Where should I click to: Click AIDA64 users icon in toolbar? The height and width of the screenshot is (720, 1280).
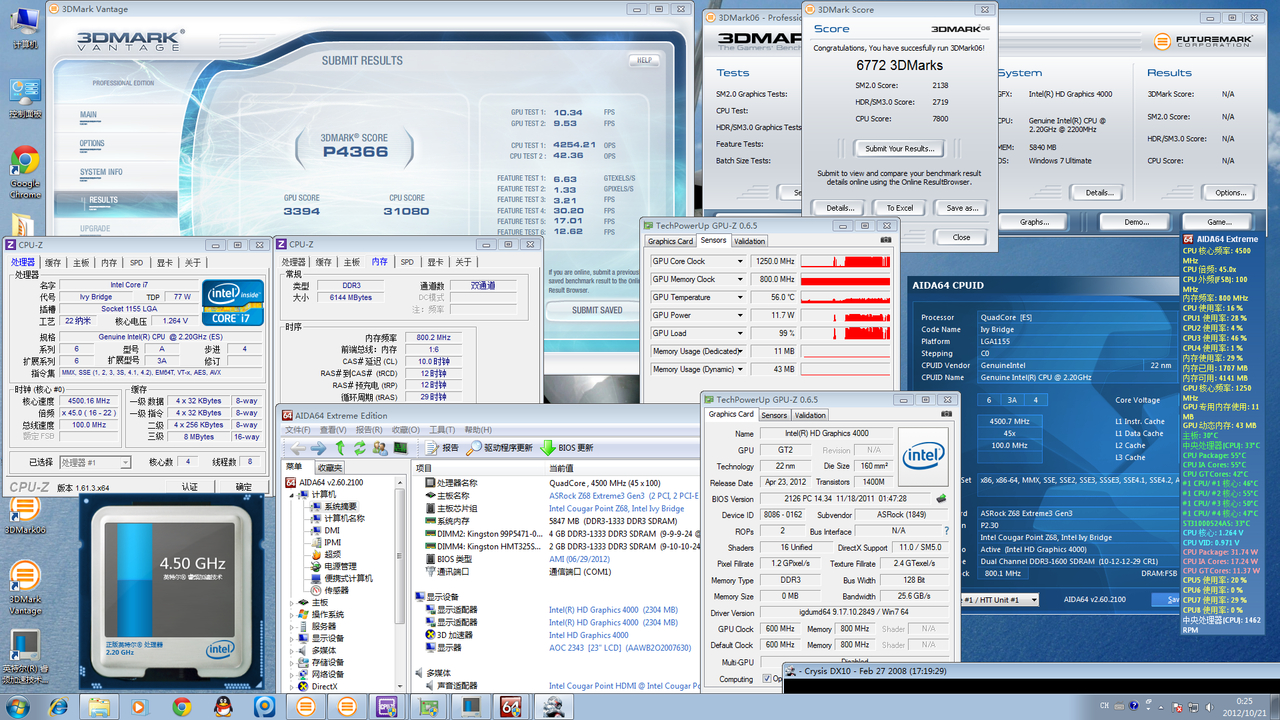[380, 448]
